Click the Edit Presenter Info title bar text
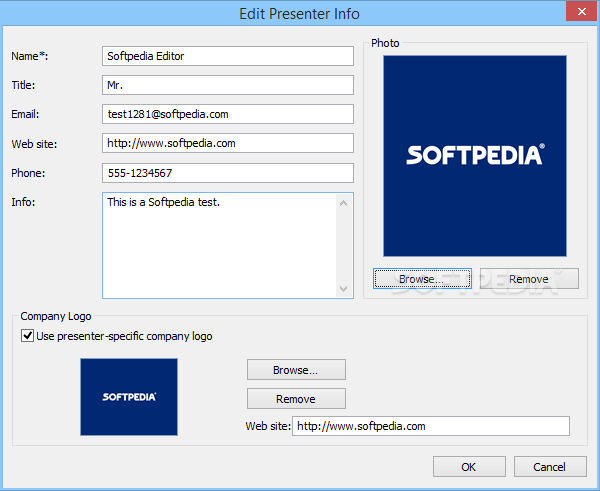Image resolution: width=600 pixels, height=491 pixels. tap(299, 14)
